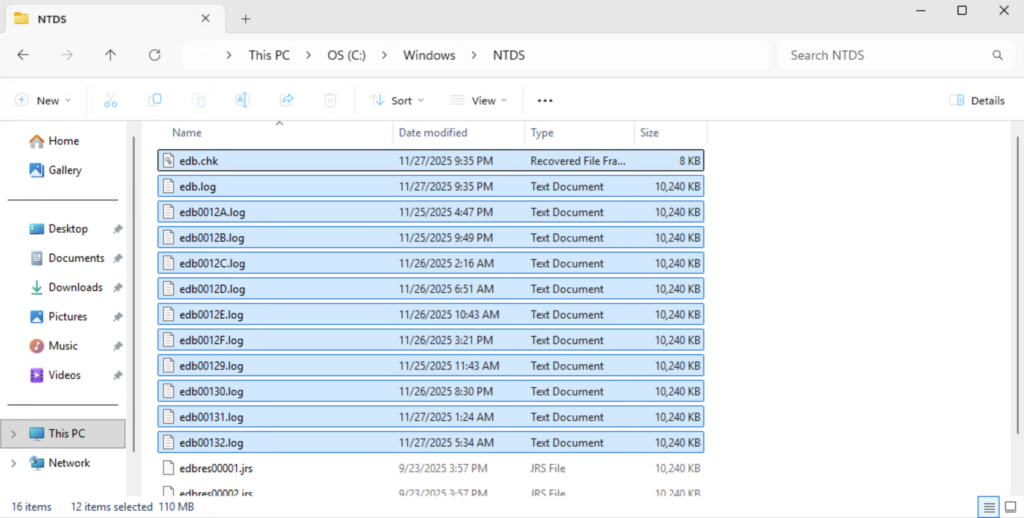Click the Copy icon in toolbar

(155, 100)
